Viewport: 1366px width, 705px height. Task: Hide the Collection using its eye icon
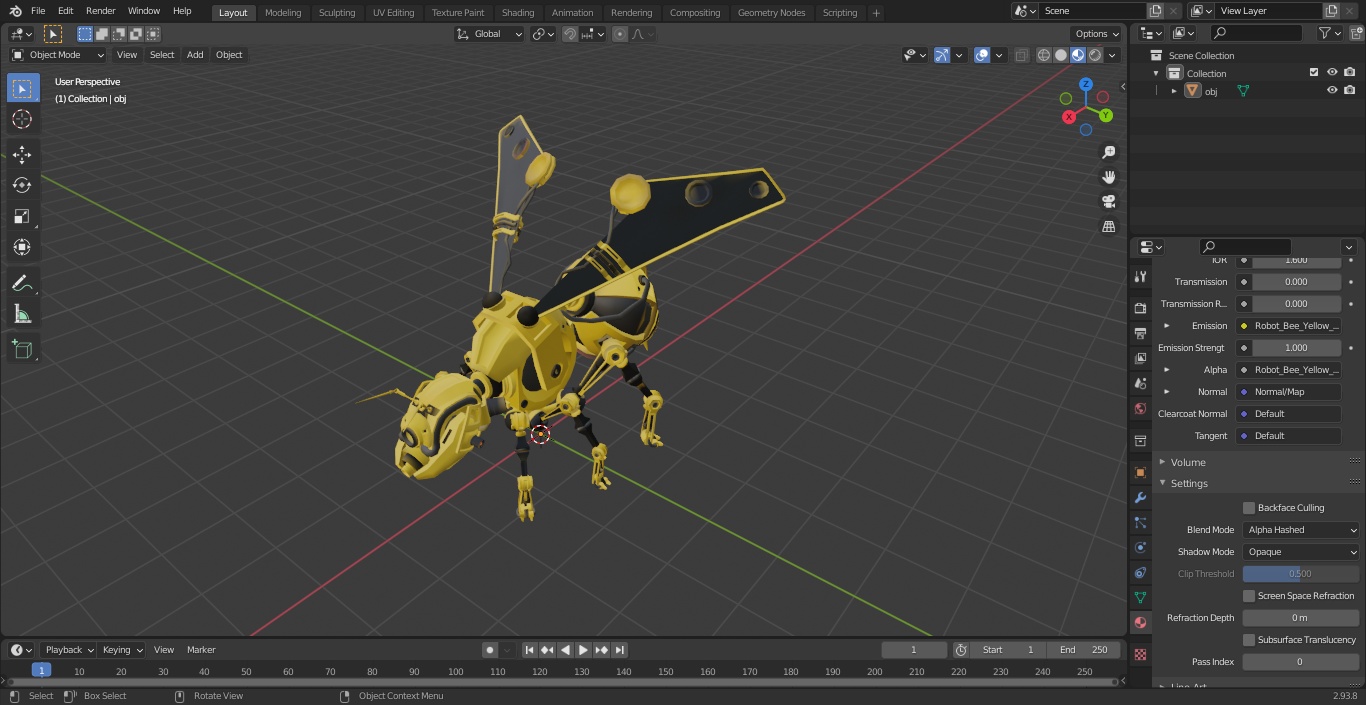tap(1332, 73)
